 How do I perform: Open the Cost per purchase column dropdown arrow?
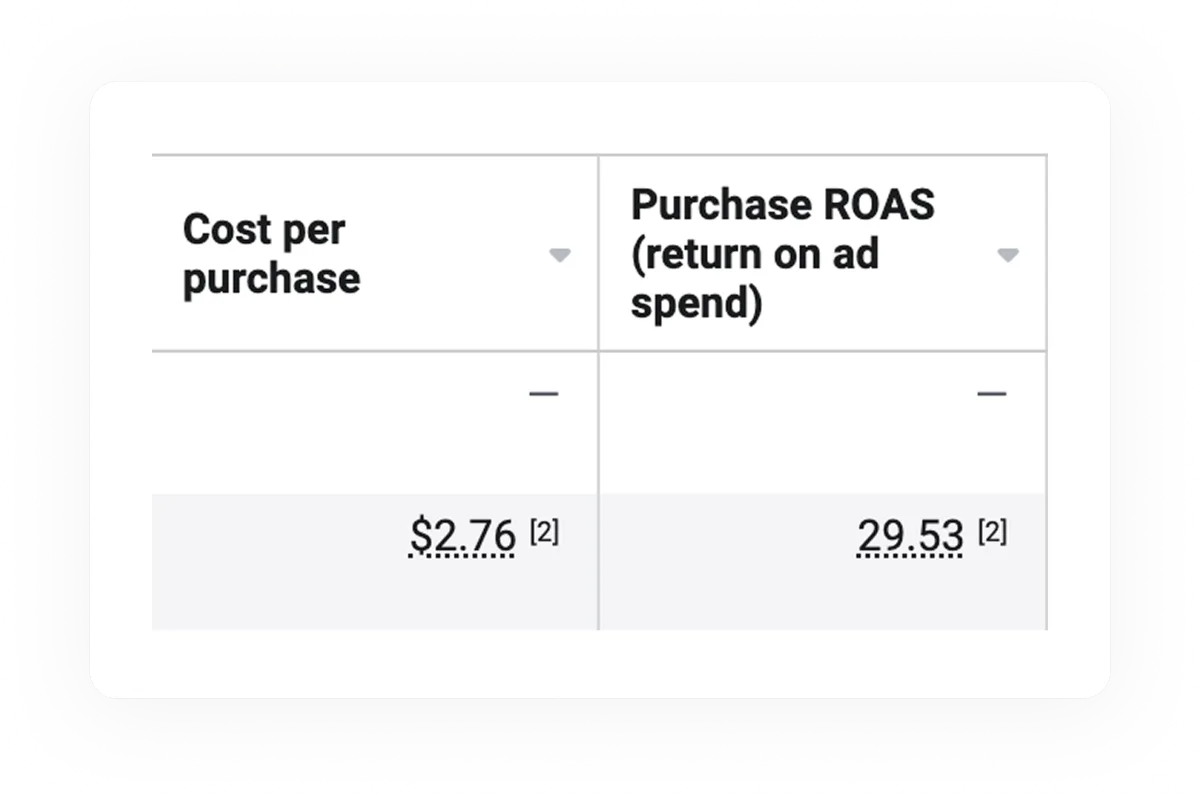560,255
